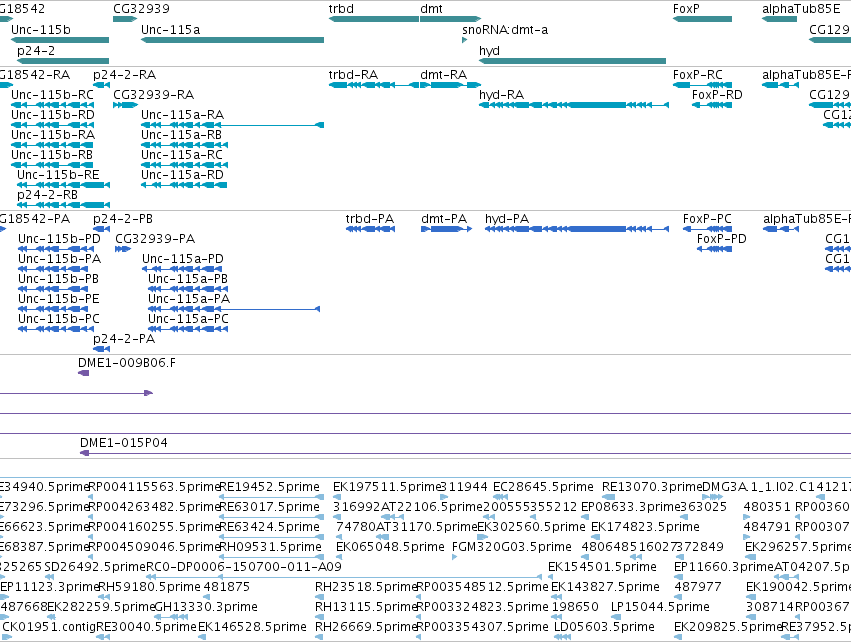Select the RE63424.5prime EST label
851x642 pixels.
click(x=269, y=527)
